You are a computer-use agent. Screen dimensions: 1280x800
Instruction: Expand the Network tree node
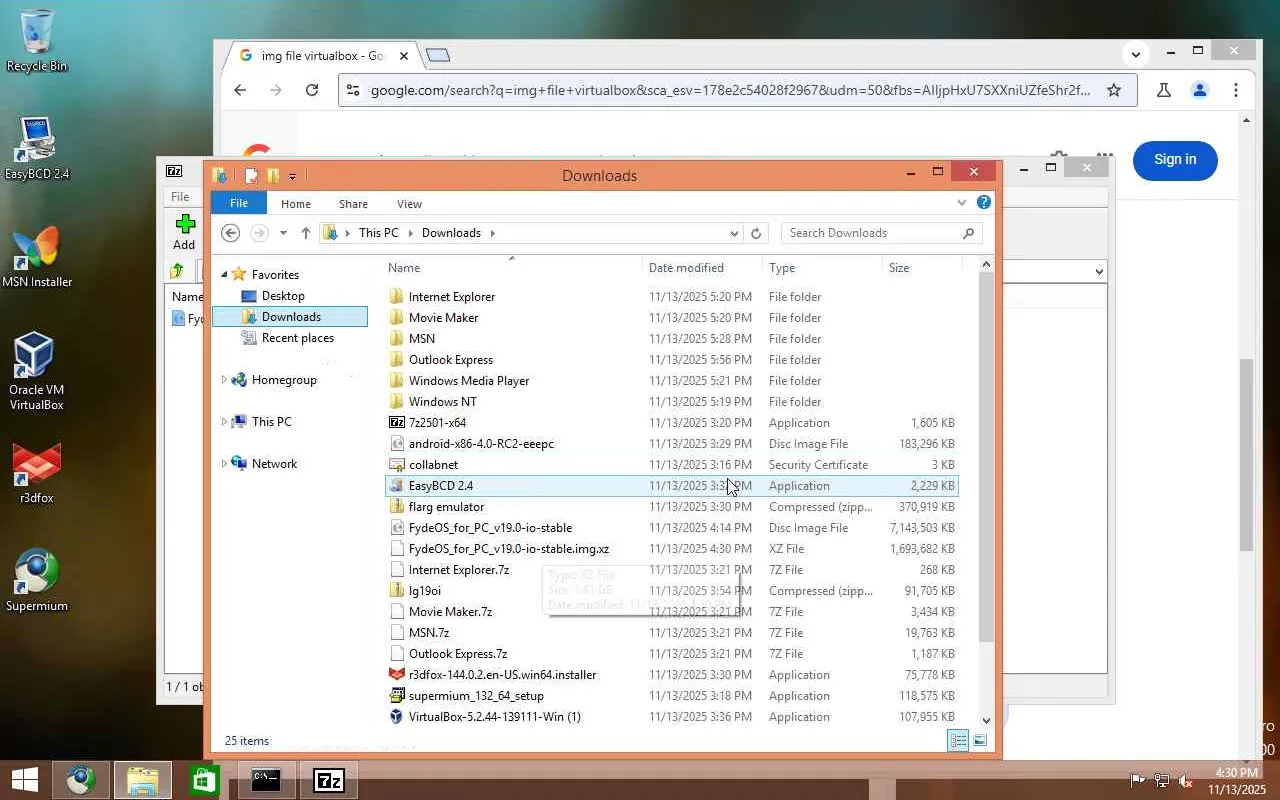224,464
